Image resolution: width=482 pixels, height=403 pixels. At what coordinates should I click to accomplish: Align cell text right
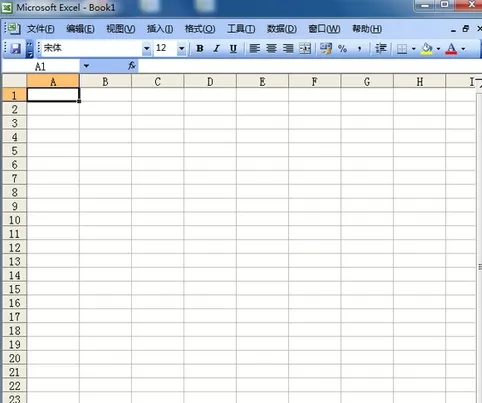(288, 49)
